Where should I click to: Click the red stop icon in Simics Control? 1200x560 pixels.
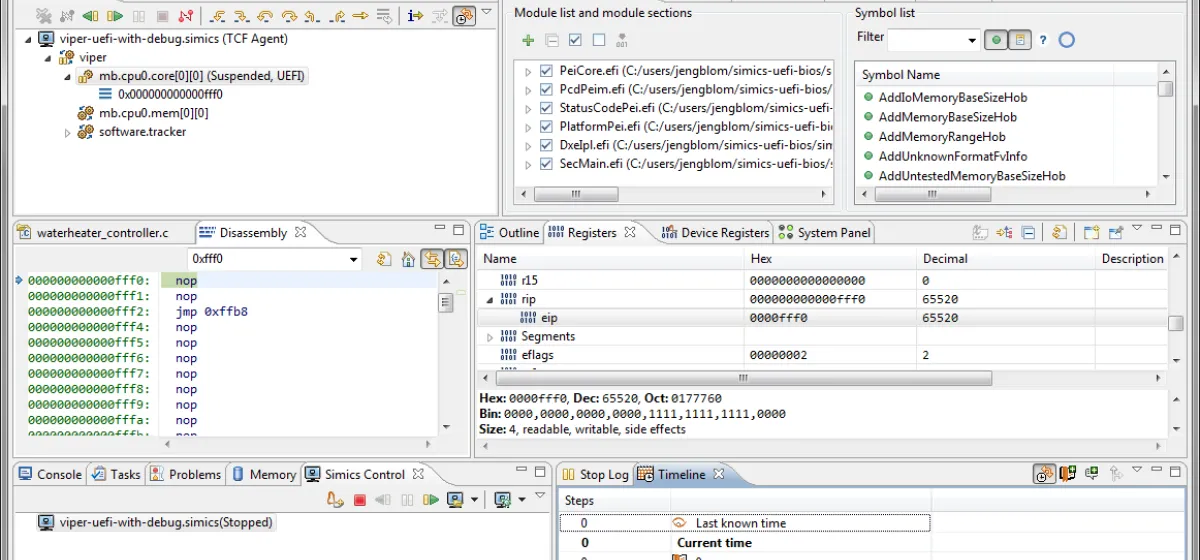tap(359, 499)
